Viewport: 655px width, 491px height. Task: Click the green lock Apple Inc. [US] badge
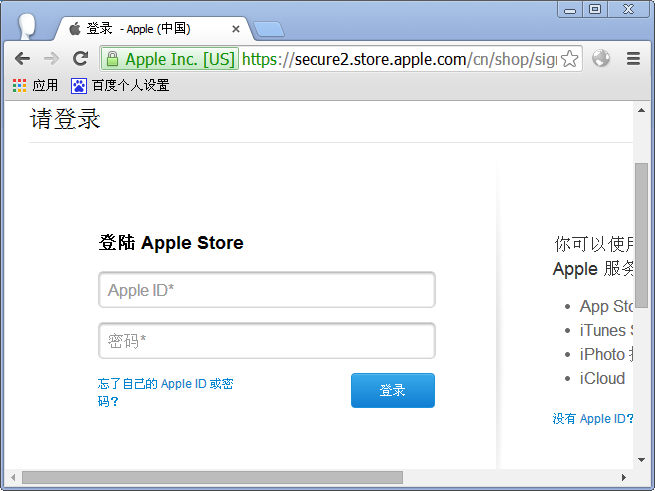click(x=170, y=59)
